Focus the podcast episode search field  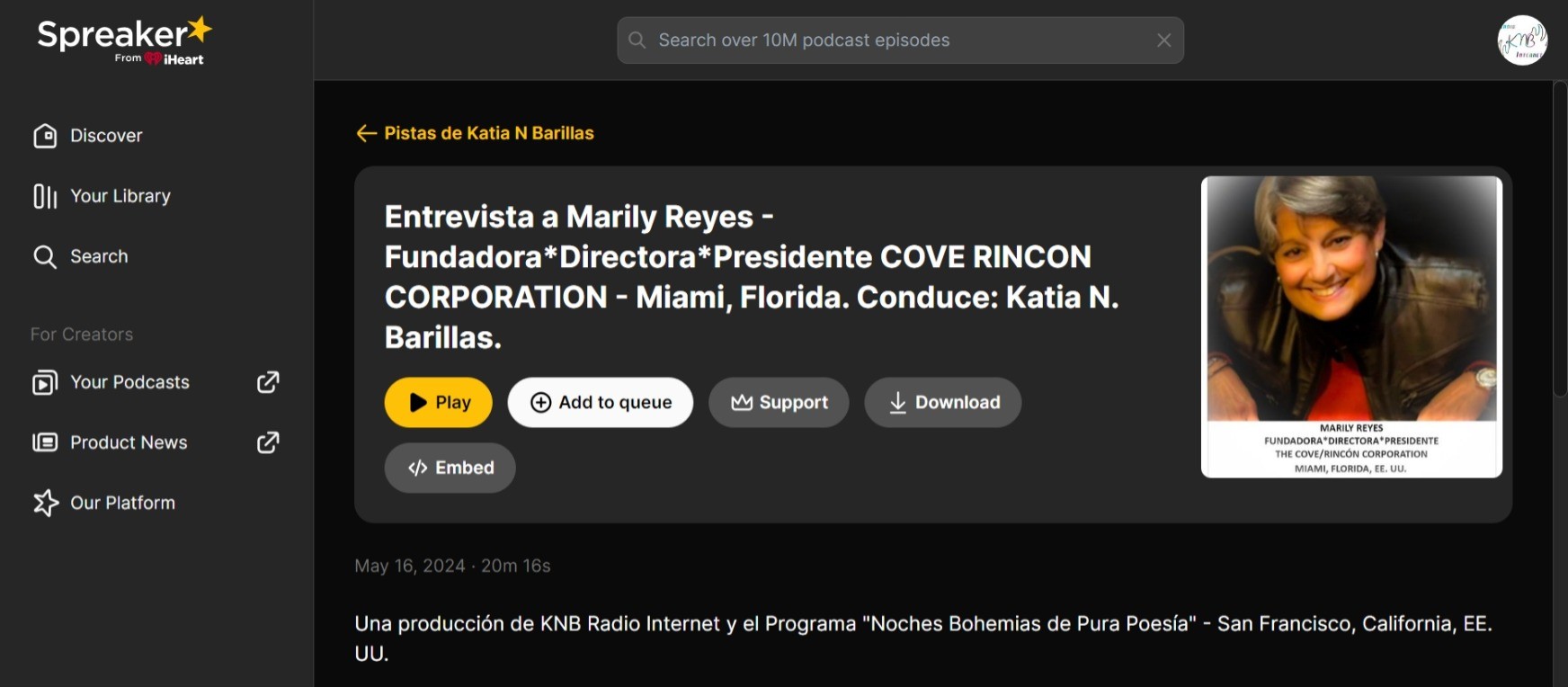(900, 40)
